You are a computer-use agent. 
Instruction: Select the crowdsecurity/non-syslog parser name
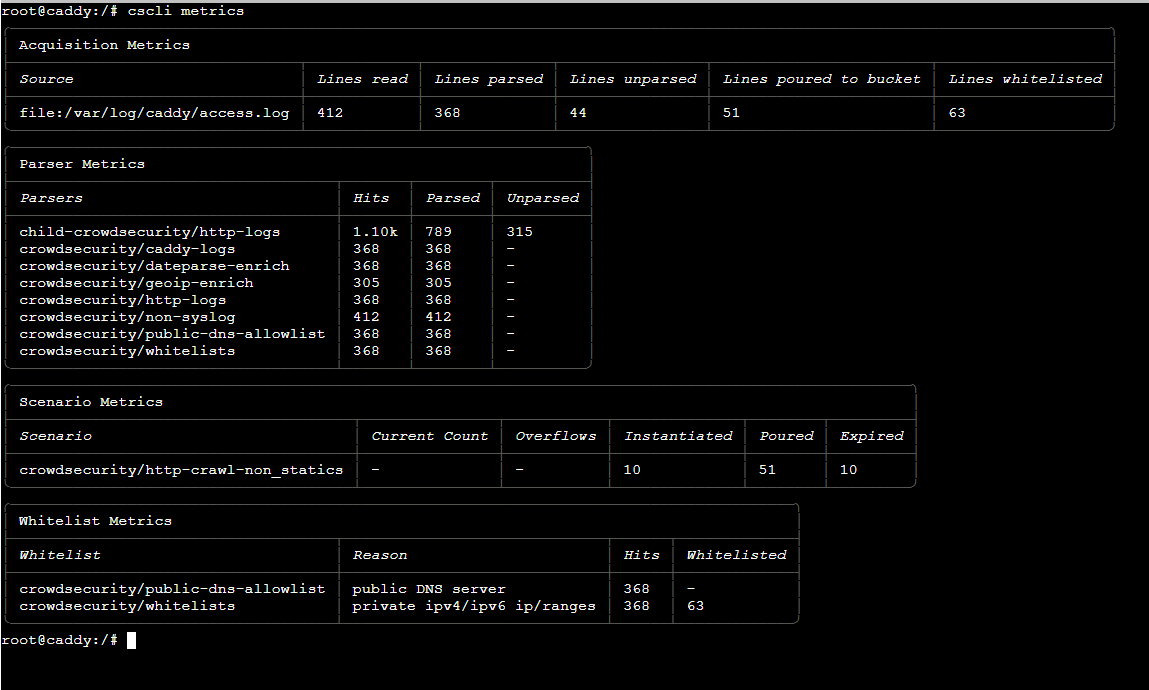pyautogui.click(x=127, y=317)
